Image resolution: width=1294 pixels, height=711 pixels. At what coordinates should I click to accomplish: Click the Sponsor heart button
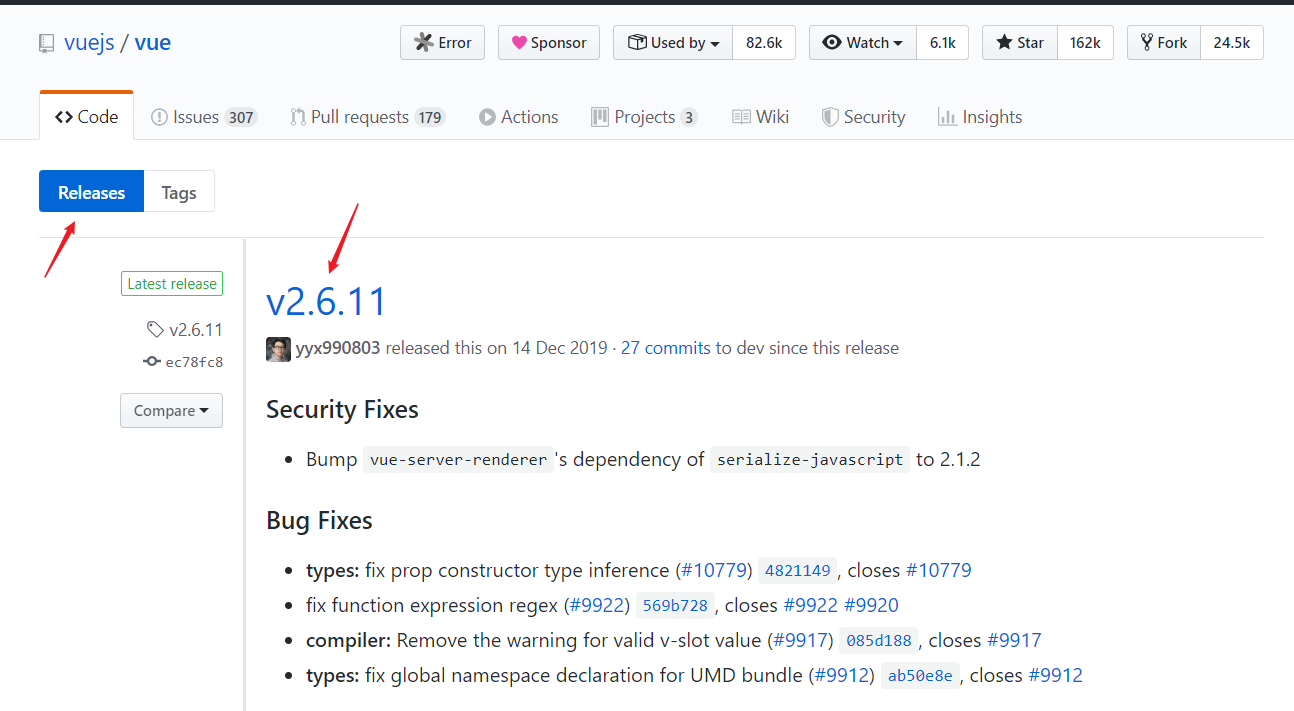pos(549,43)
